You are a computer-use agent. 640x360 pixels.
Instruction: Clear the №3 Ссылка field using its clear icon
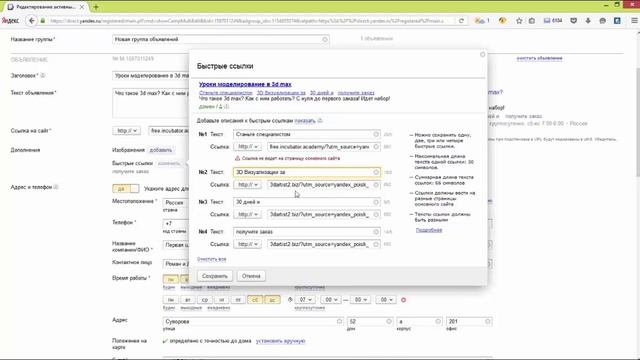coord(376,214)
